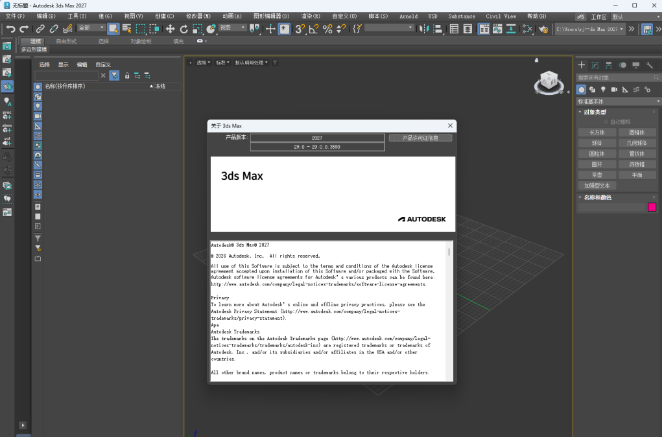Open the Hierarchy panel icon

coord(609,65)
